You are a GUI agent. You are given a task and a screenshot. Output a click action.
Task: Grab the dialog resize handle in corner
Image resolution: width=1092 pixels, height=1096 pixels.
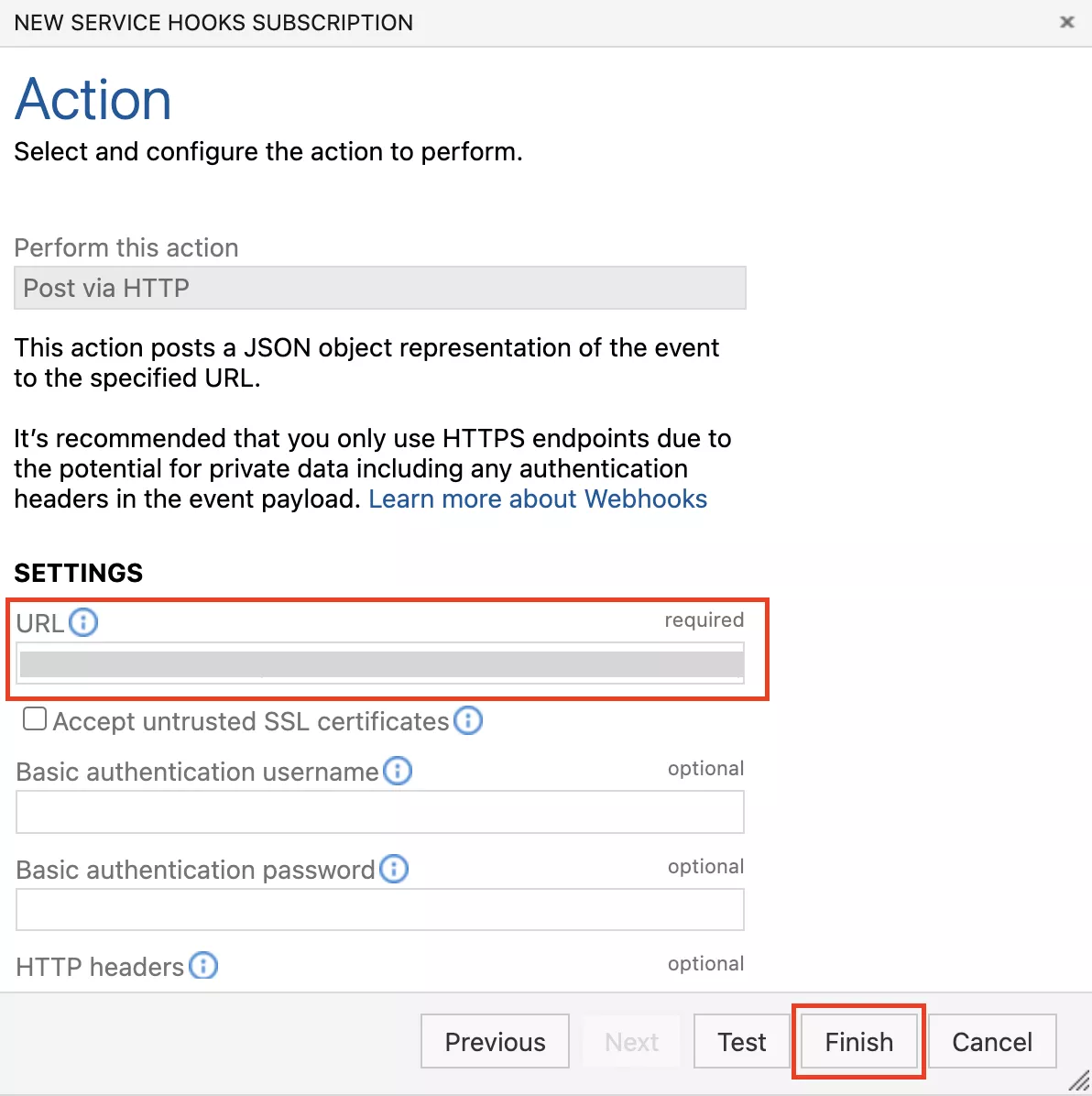[1079, 1081]
